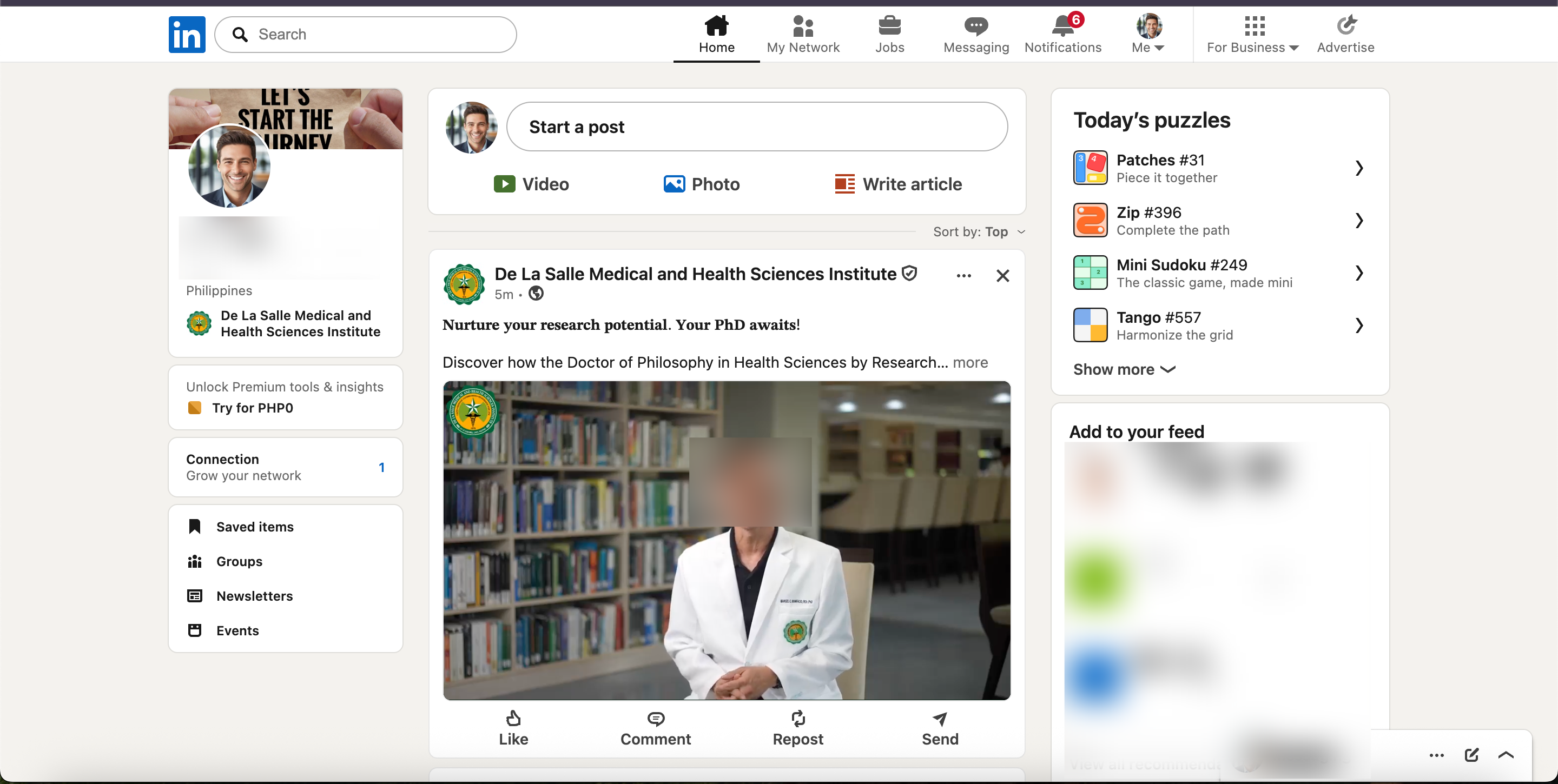Click the LinkedIn logo
This screenshot has width=1558, height=784.
pos(187,35)
